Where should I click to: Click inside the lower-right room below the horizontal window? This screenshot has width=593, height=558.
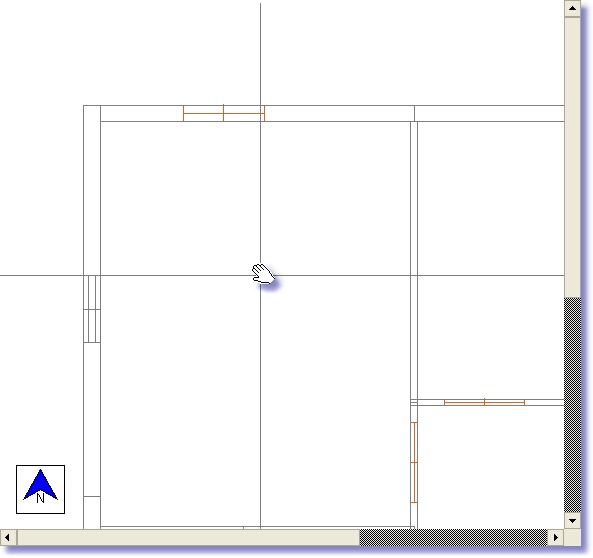(x=491, y=467)
